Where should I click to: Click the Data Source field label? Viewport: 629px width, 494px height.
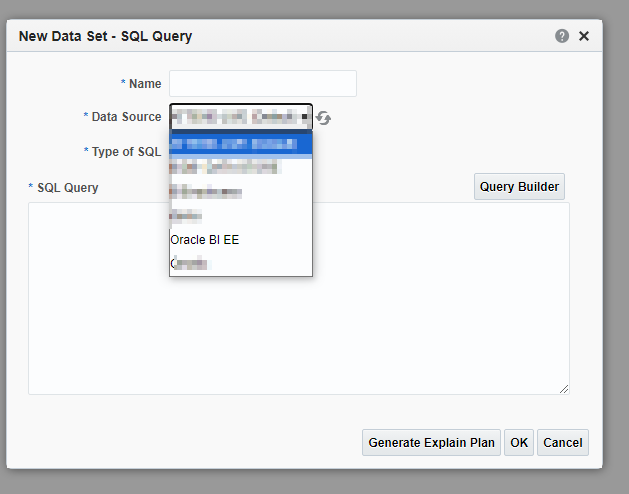tap(126, 117)
